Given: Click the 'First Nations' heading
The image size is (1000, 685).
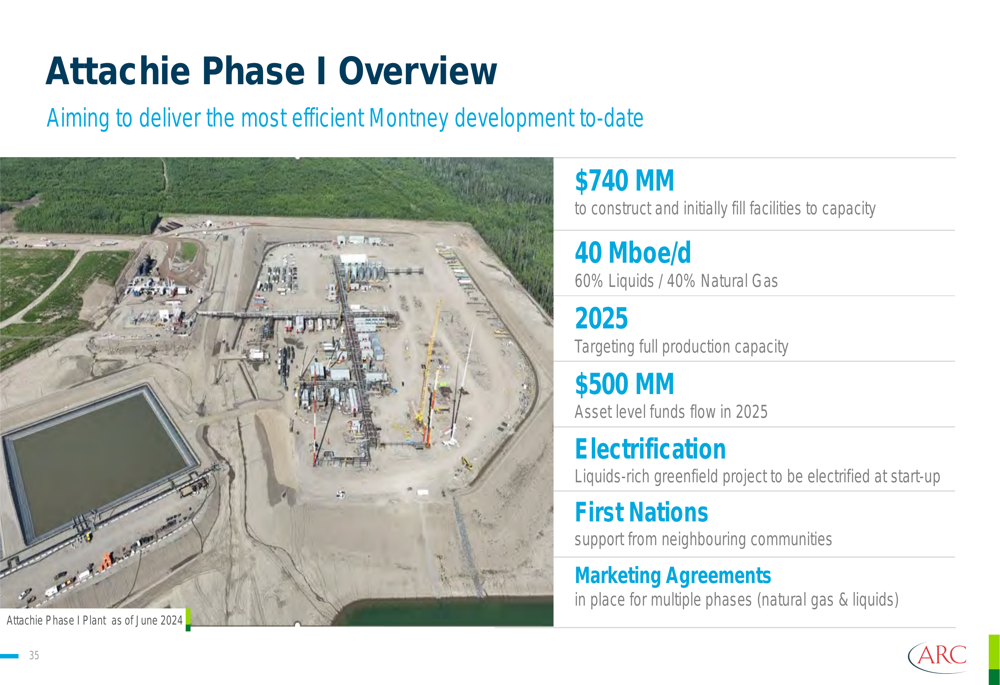Looking at the screenshot, I should (641, 512).
